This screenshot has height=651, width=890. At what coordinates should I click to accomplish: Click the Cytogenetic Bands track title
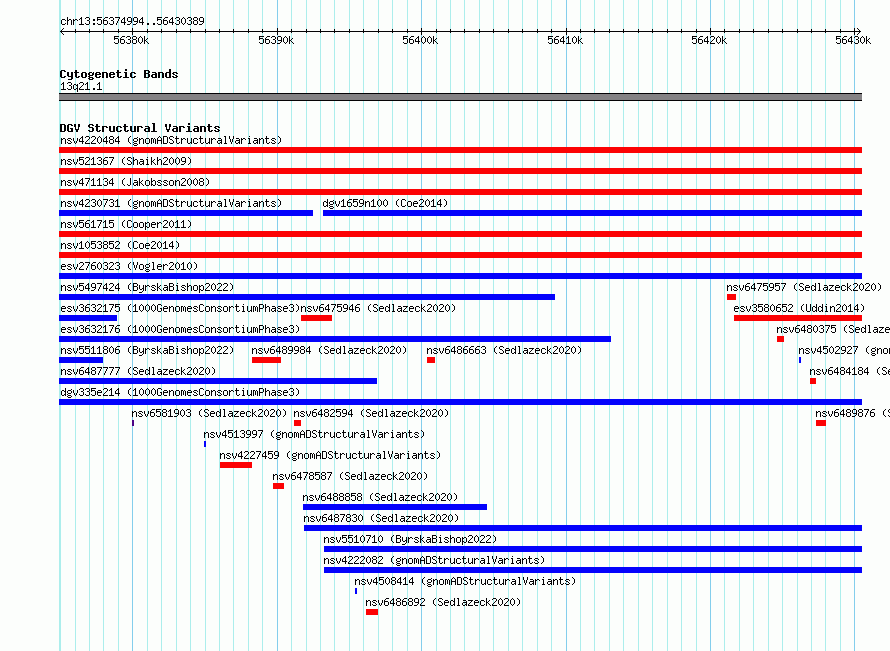(119, 74)
